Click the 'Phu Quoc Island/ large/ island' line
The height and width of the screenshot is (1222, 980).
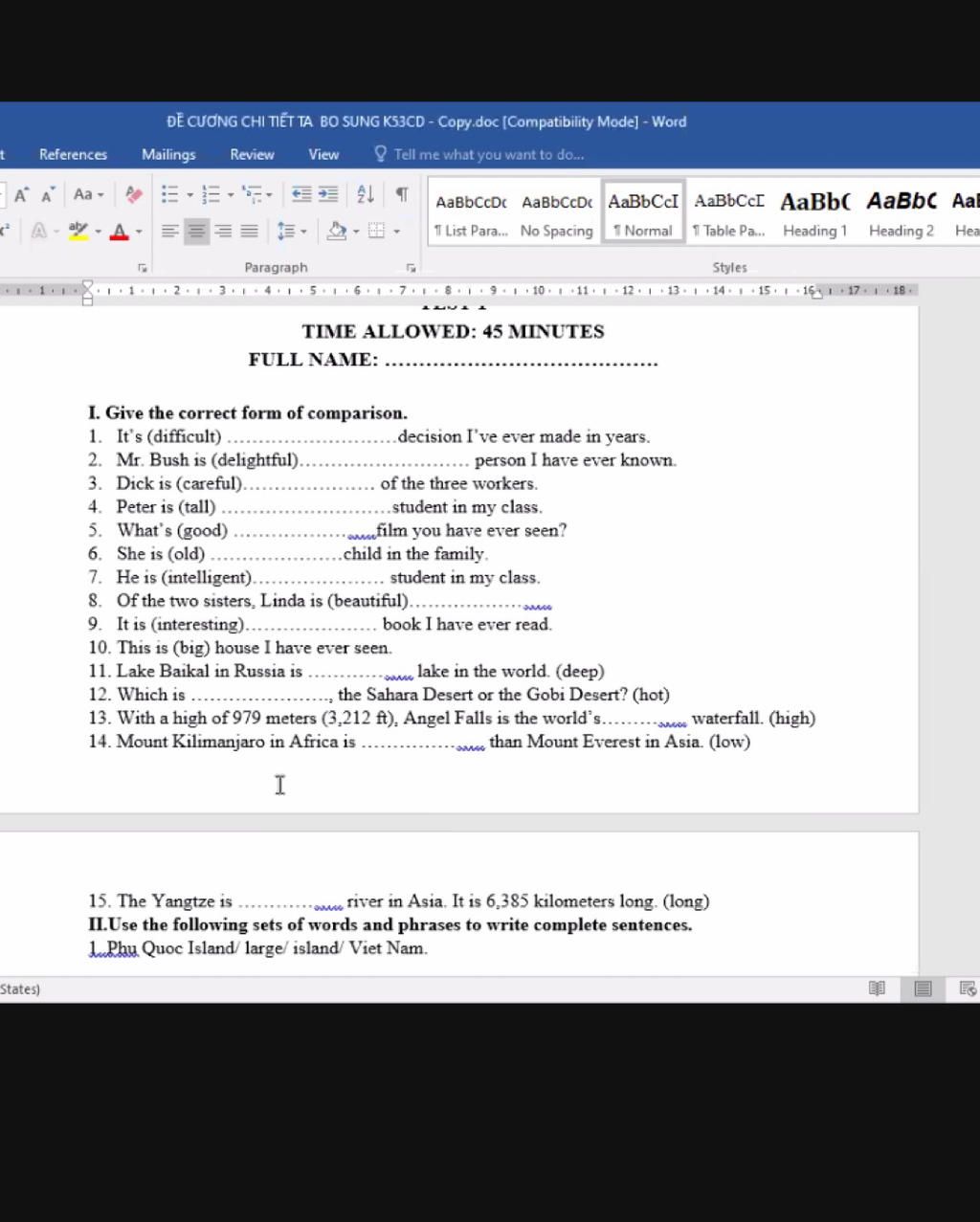pyautogui.click(x=257, y=948)
